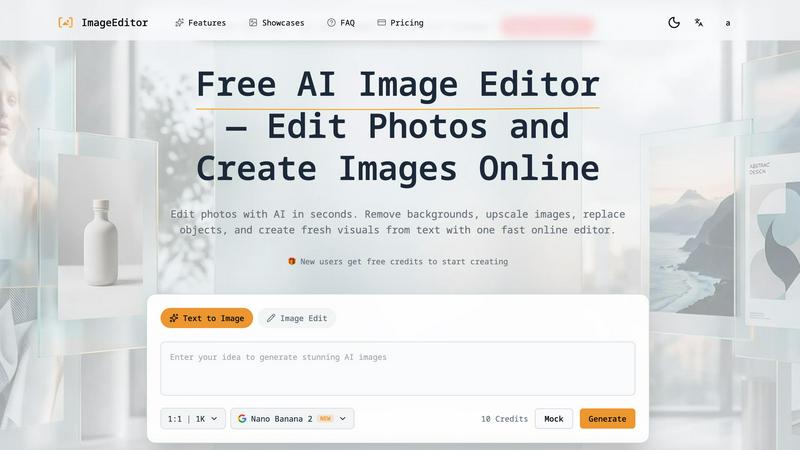Click 'New users get free credits' text
This screenshot has height=450, width=800.
tap(404, 261)
